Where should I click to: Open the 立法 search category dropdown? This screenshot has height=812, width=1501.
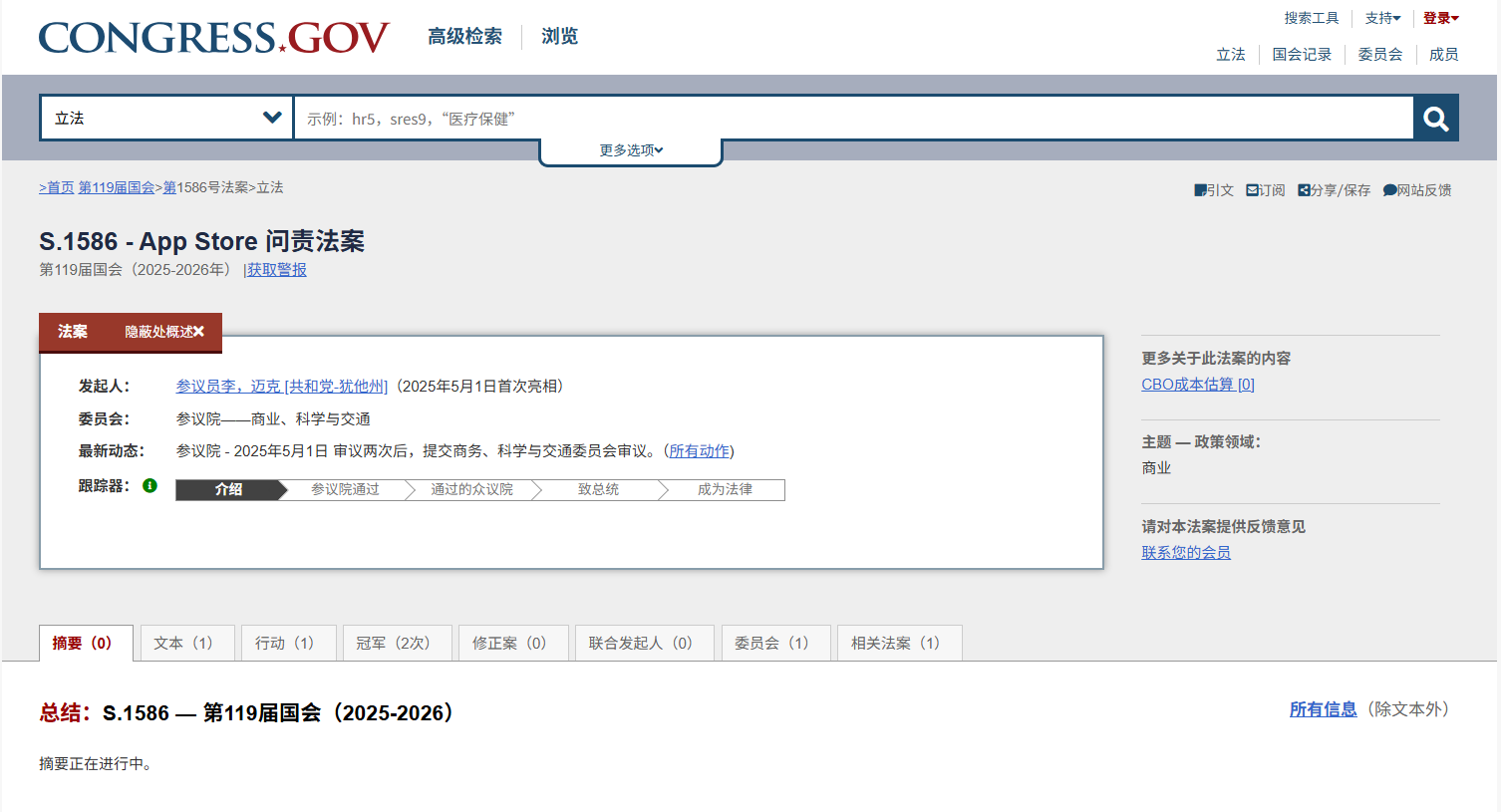coord(166,119)
